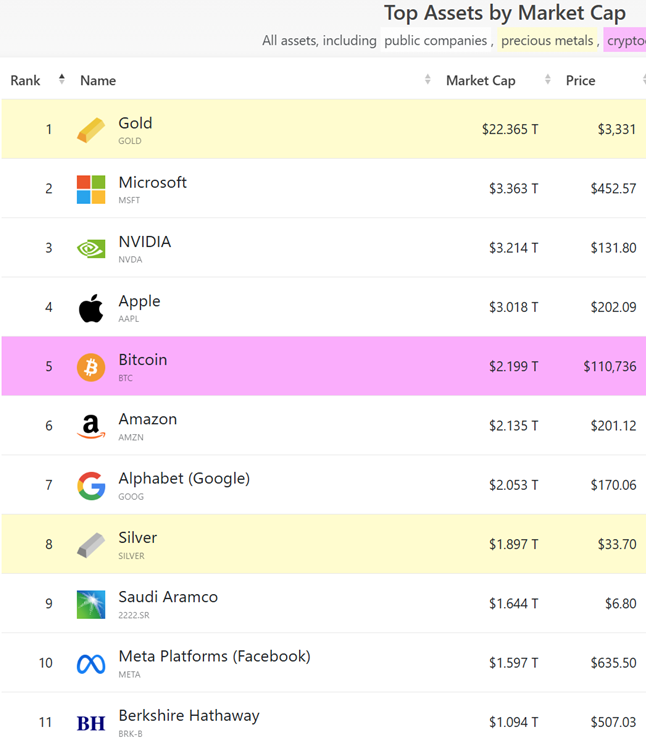Click the Google G logo icon
Screen dimensions: 646x743
coord(91,486)
